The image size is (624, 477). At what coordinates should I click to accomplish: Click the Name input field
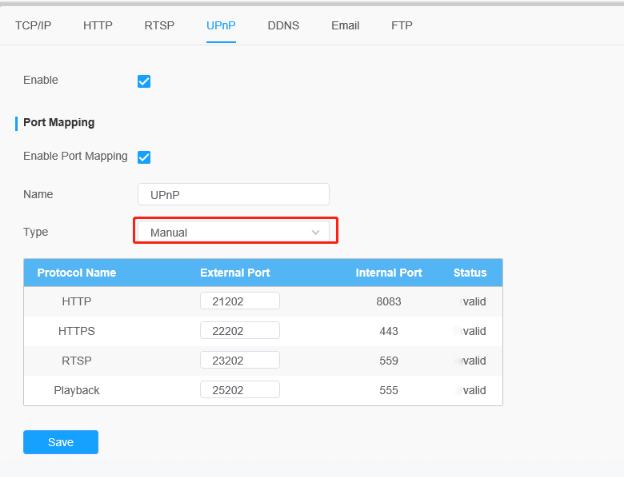pyautogui.click(x=234, y=195)
